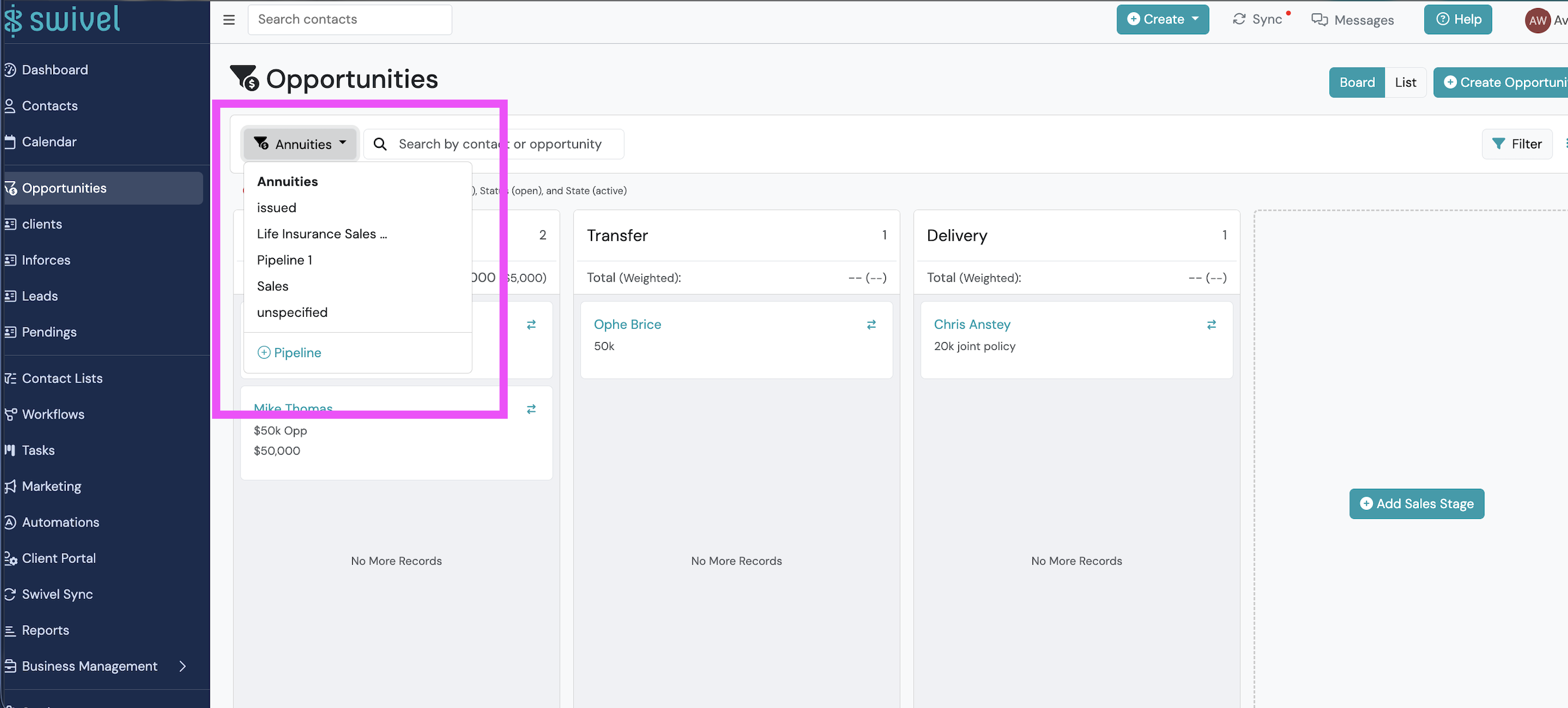Click the contact or opportunity search field
Screen dimensions: 1568x708
click(494, 144)
